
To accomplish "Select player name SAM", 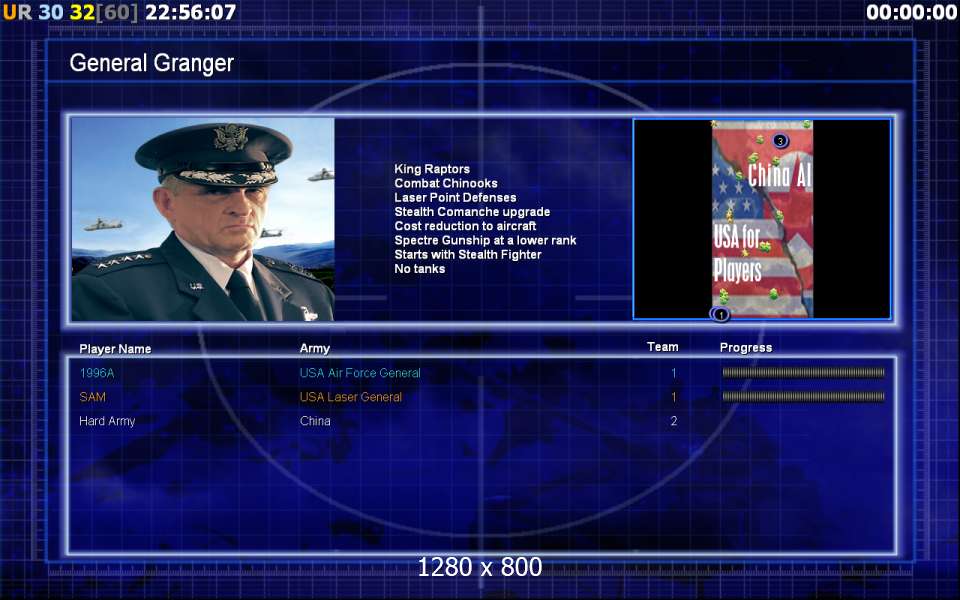I will [x=92, y=397].
